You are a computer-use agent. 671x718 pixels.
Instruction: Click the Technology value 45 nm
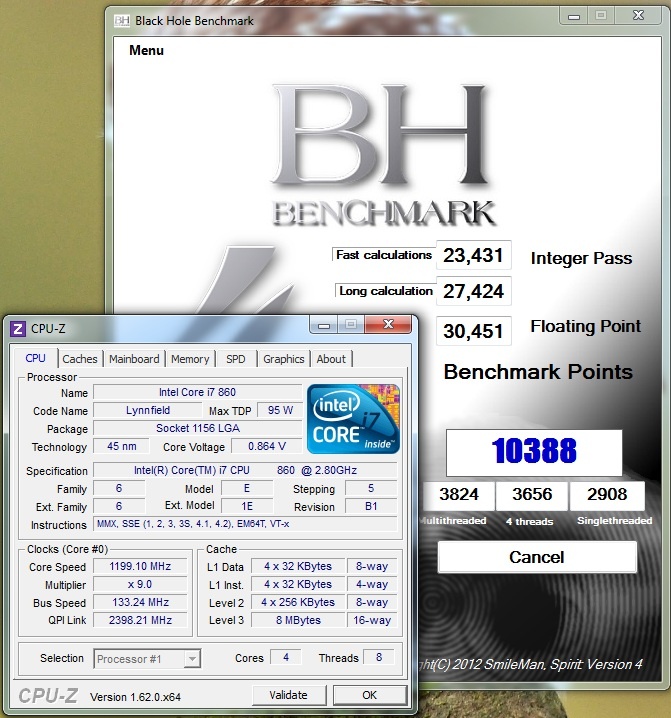coord(121,446)
